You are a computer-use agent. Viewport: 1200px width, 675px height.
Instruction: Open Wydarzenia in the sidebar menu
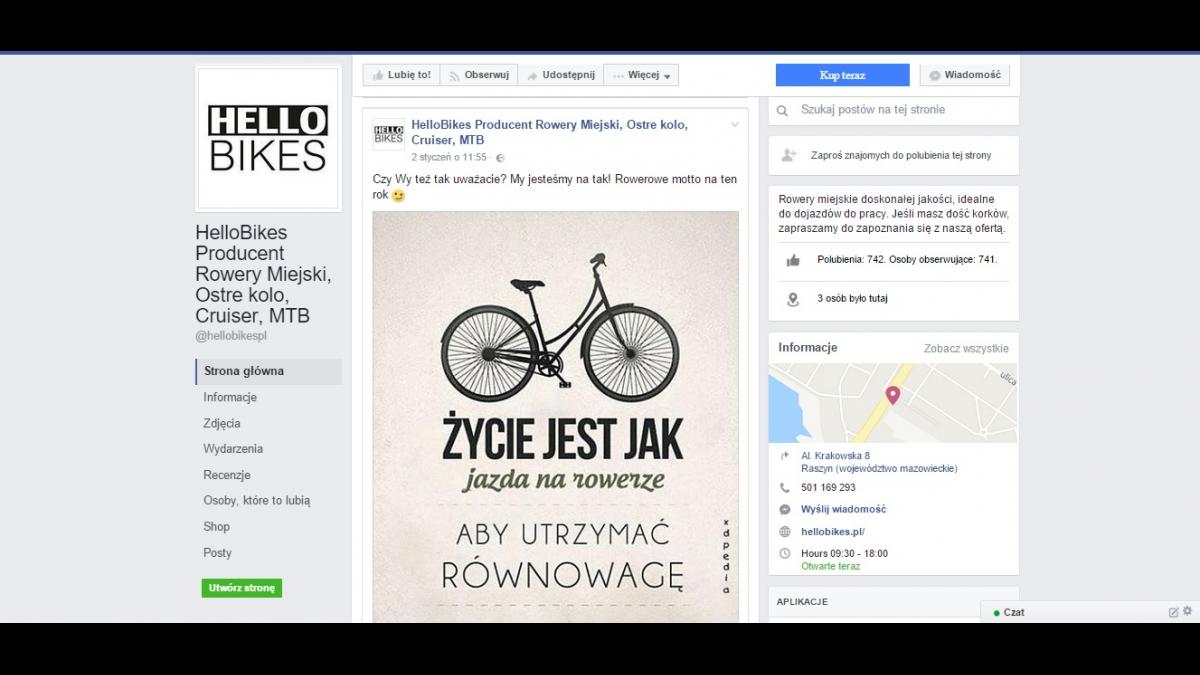(233, 449)
